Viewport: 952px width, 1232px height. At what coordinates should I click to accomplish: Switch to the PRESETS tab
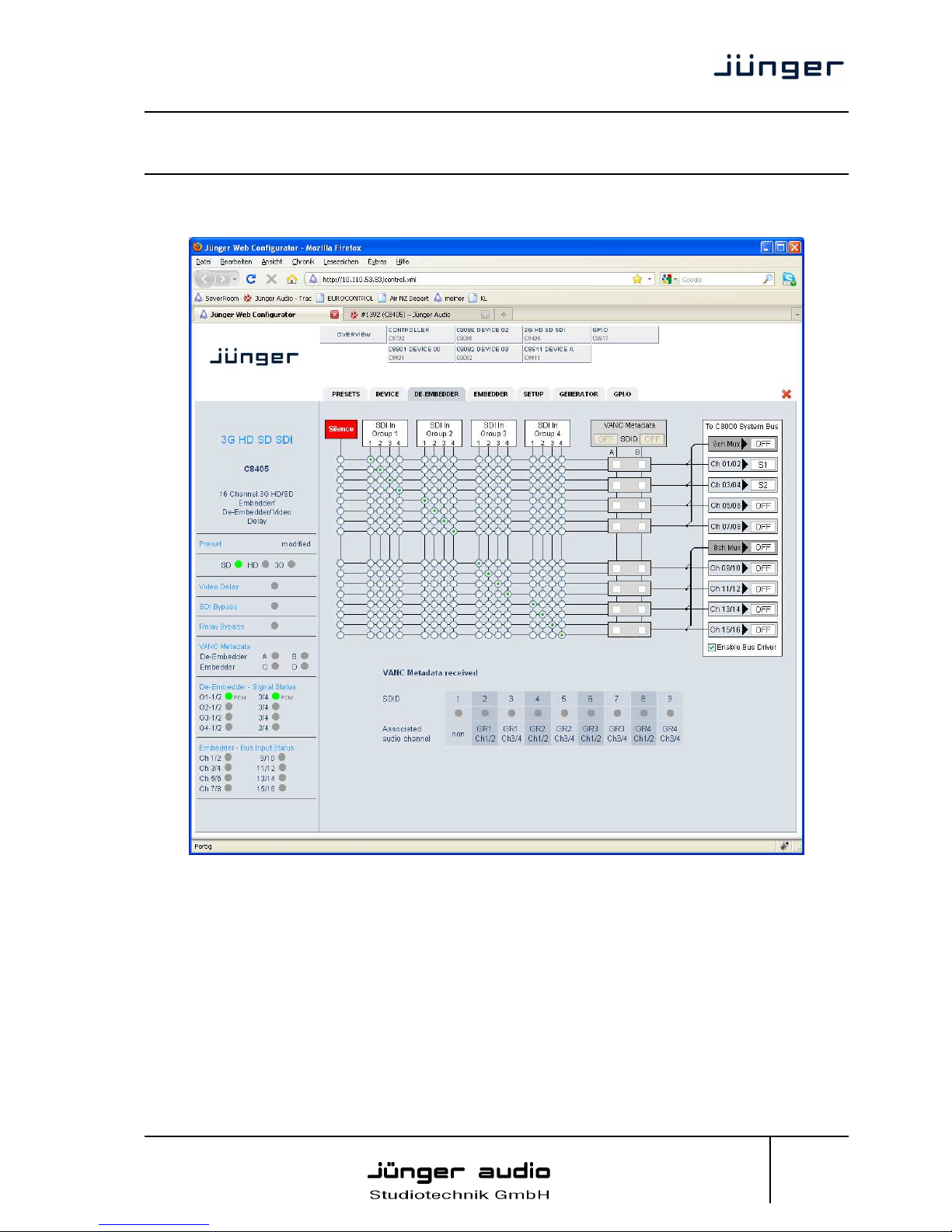(346, 394)
